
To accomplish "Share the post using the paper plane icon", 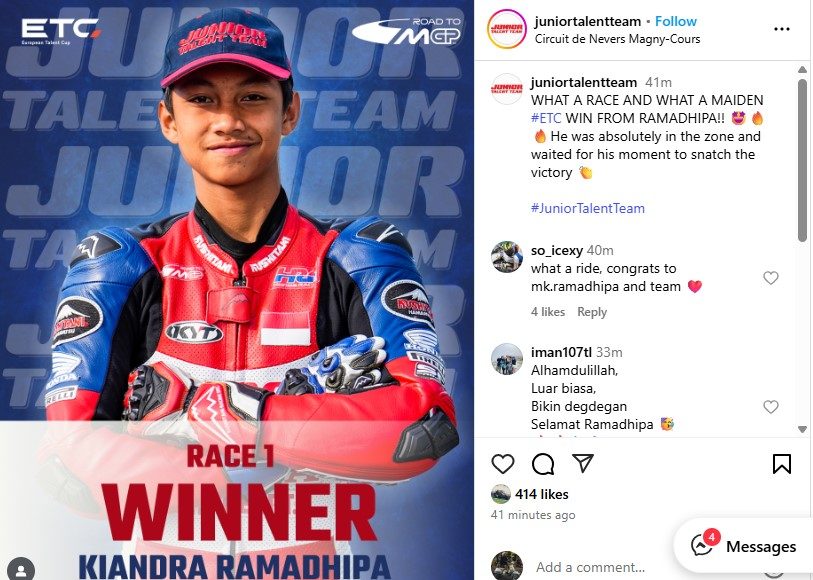I will tap(583, 463).
